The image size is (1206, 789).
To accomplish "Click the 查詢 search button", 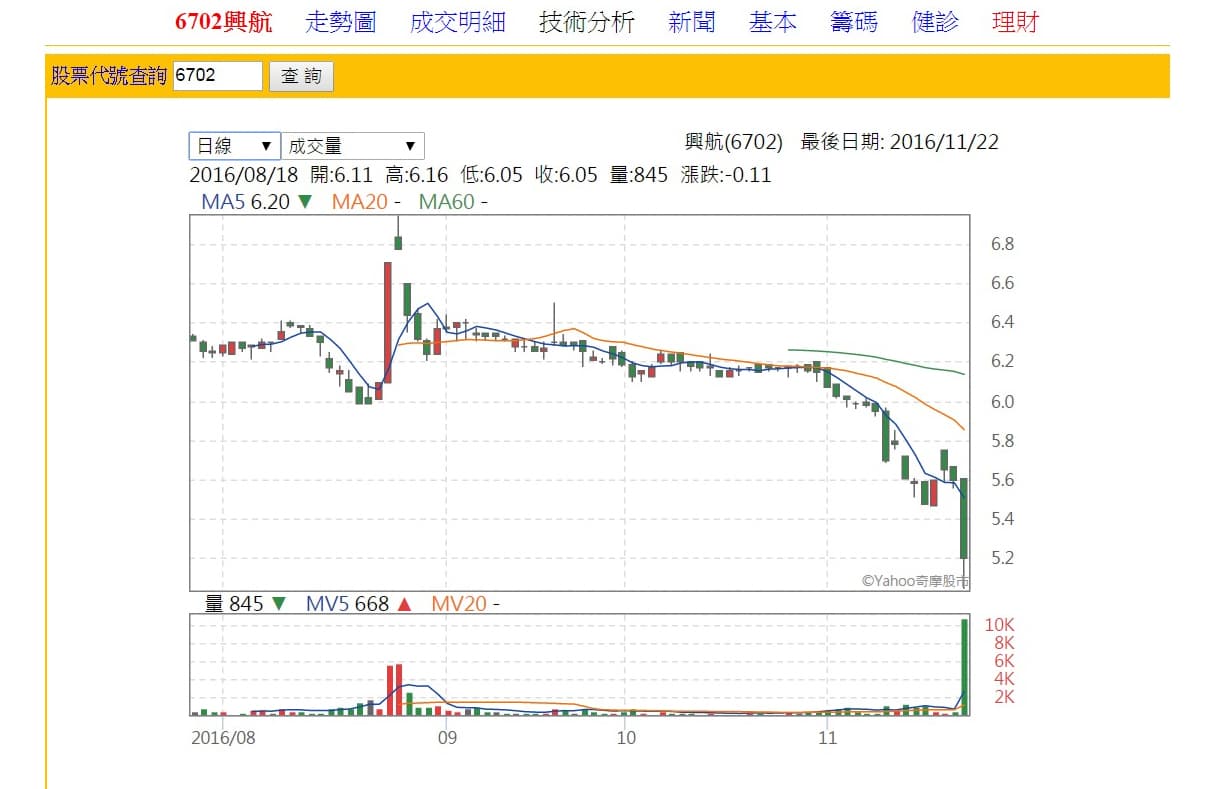I will point(301,76).
